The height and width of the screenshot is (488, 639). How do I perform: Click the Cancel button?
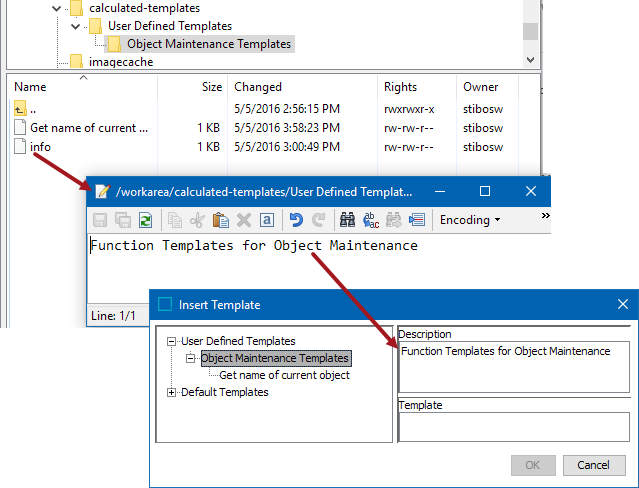click(x=594, y=465)
